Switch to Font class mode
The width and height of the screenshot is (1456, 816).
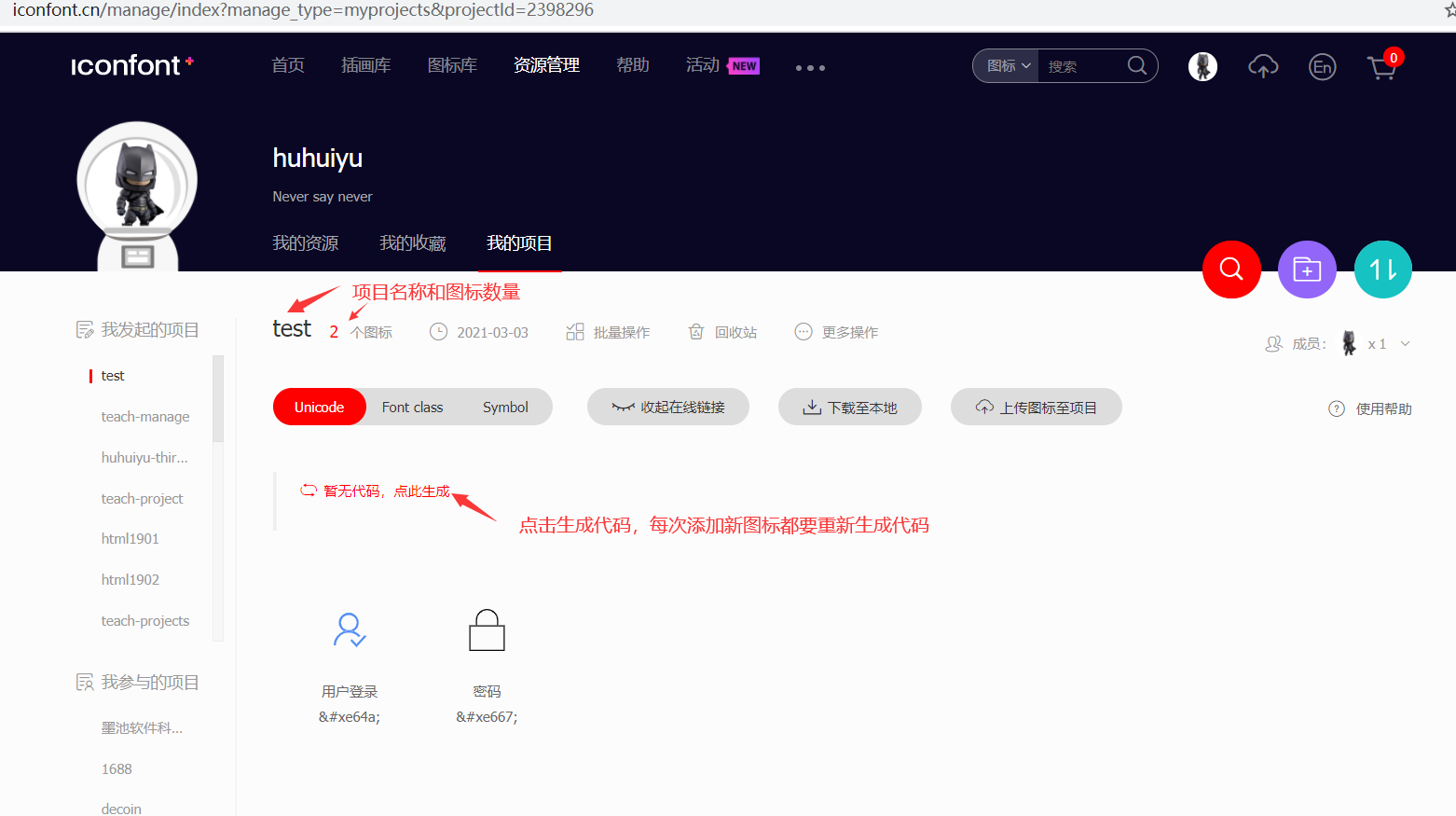412,408
